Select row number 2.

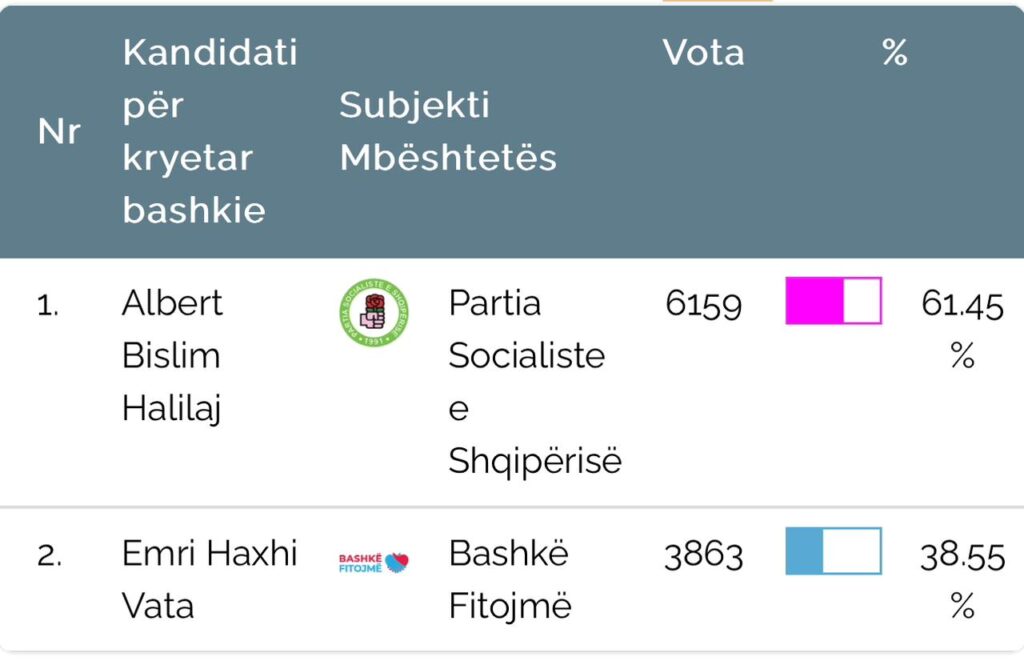50,556
